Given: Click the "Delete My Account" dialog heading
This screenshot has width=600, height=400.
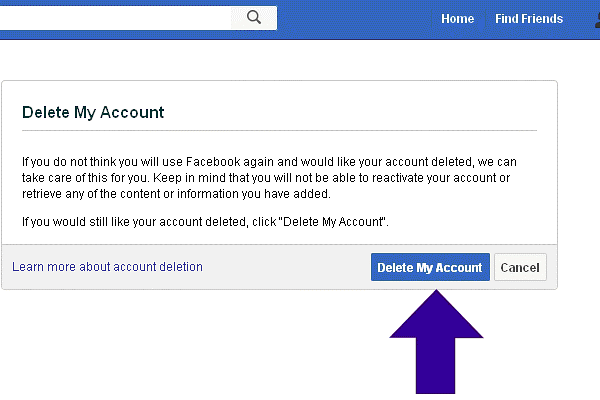Looking at the screenshot, I should click(x=93, y=112).
